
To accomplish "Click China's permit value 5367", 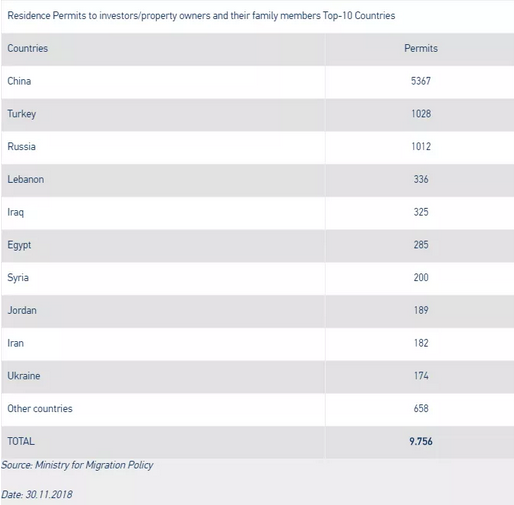I will point(421,81).
